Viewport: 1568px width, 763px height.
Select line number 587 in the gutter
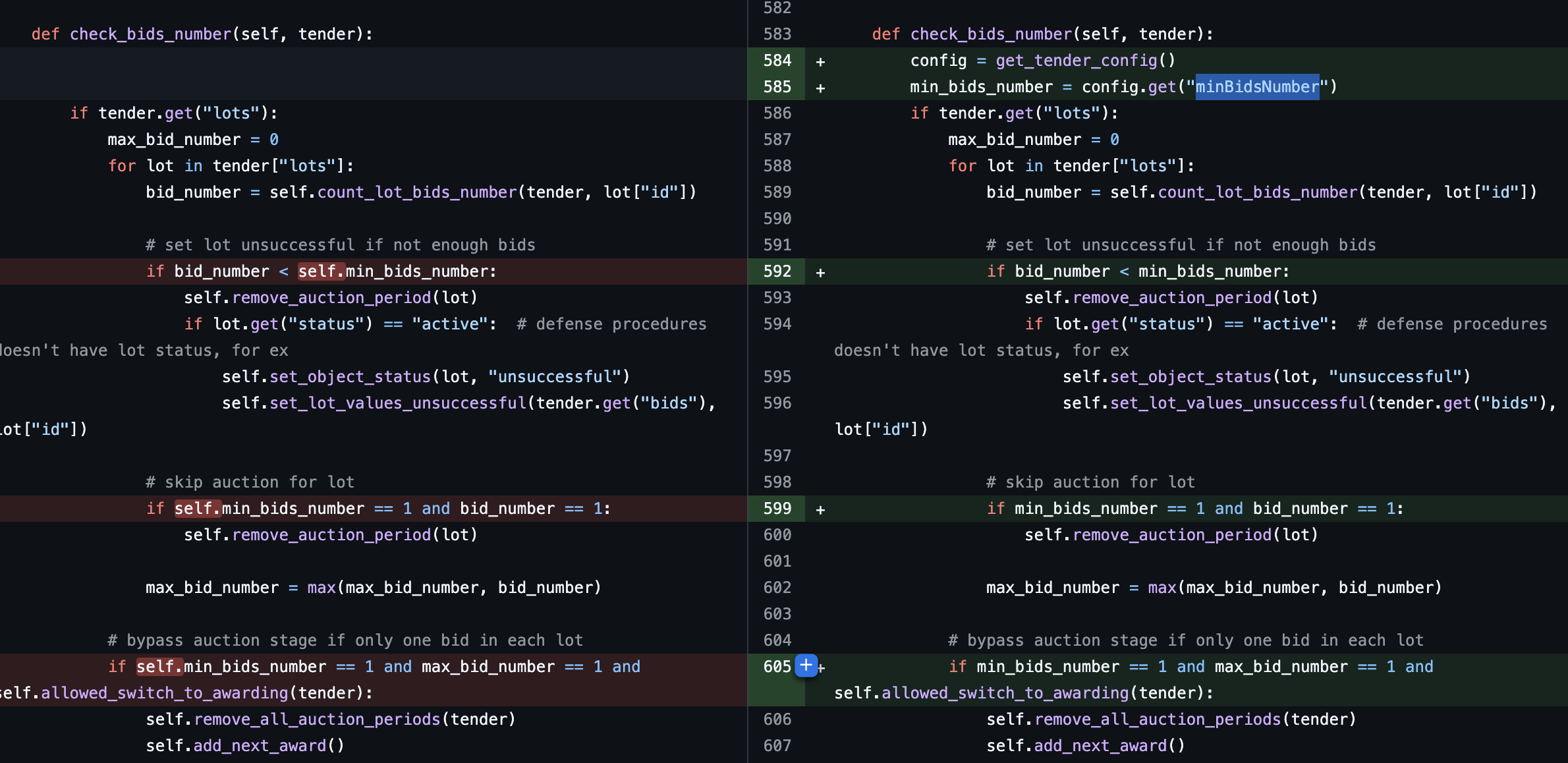click(x=777, y=140)
